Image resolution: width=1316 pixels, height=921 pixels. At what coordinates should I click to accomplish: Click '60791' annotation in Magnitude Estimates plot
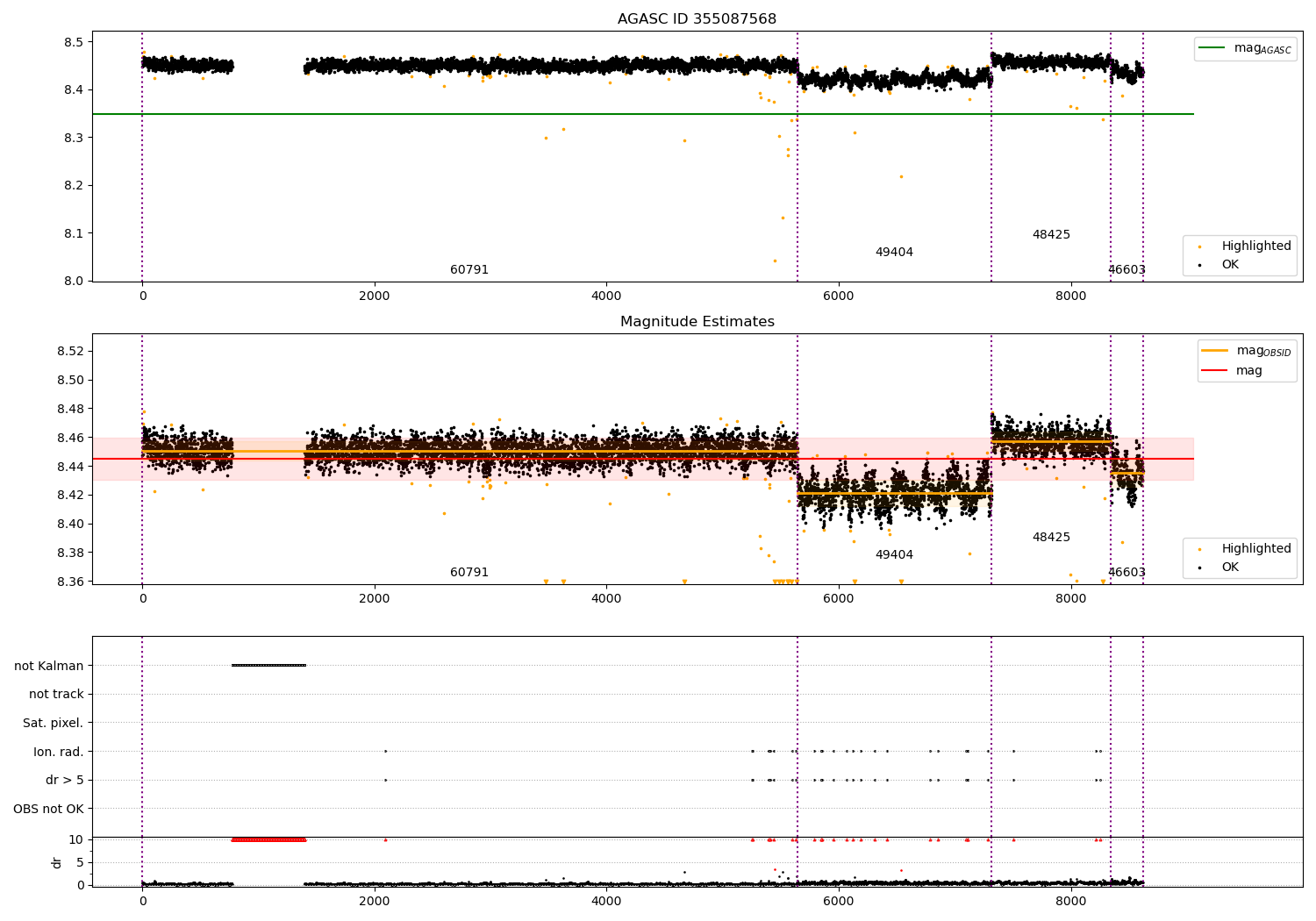click(469, 573)
